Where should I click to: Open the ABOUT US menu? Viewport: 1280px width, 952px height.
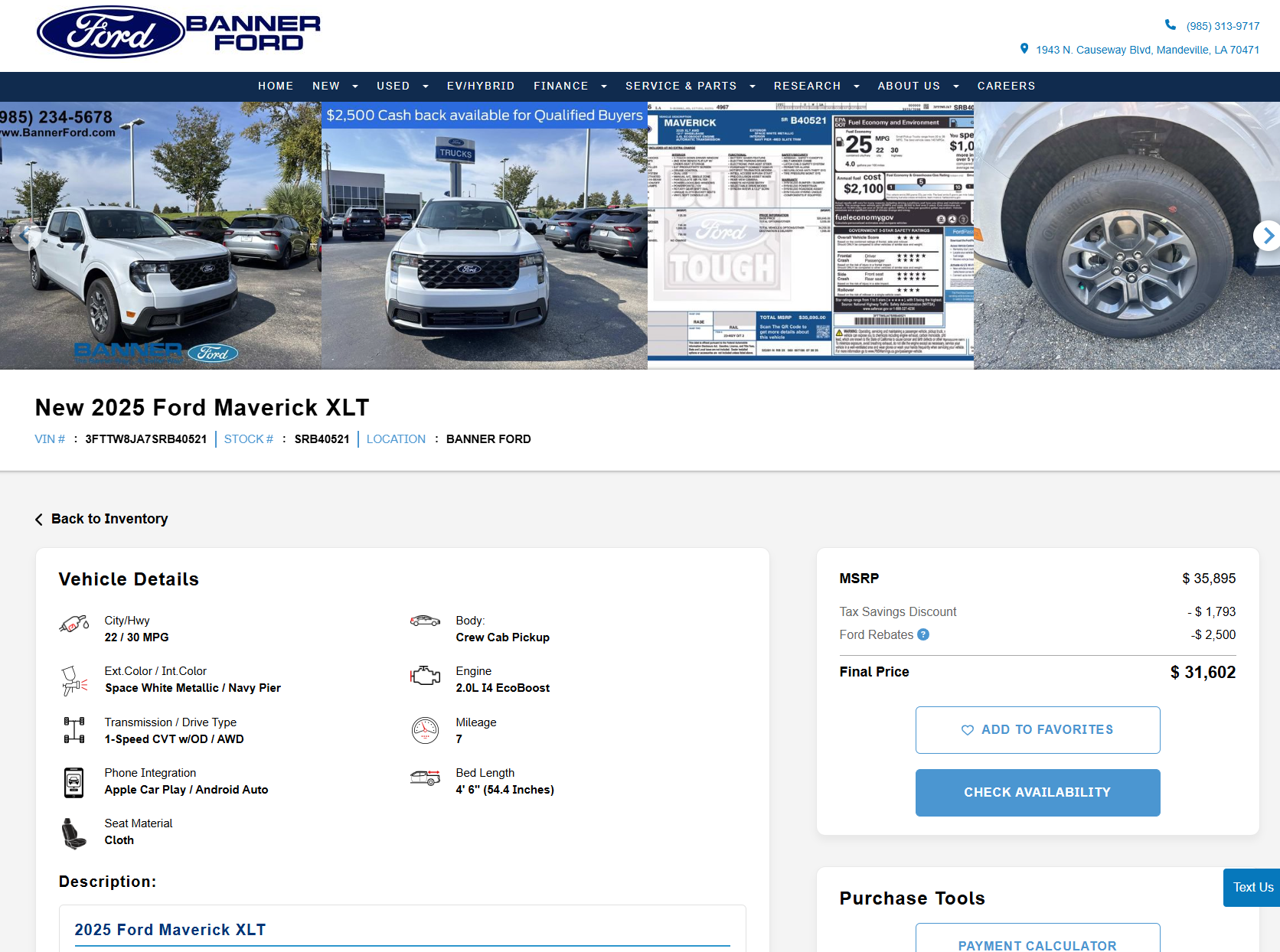tap(909, 86)
